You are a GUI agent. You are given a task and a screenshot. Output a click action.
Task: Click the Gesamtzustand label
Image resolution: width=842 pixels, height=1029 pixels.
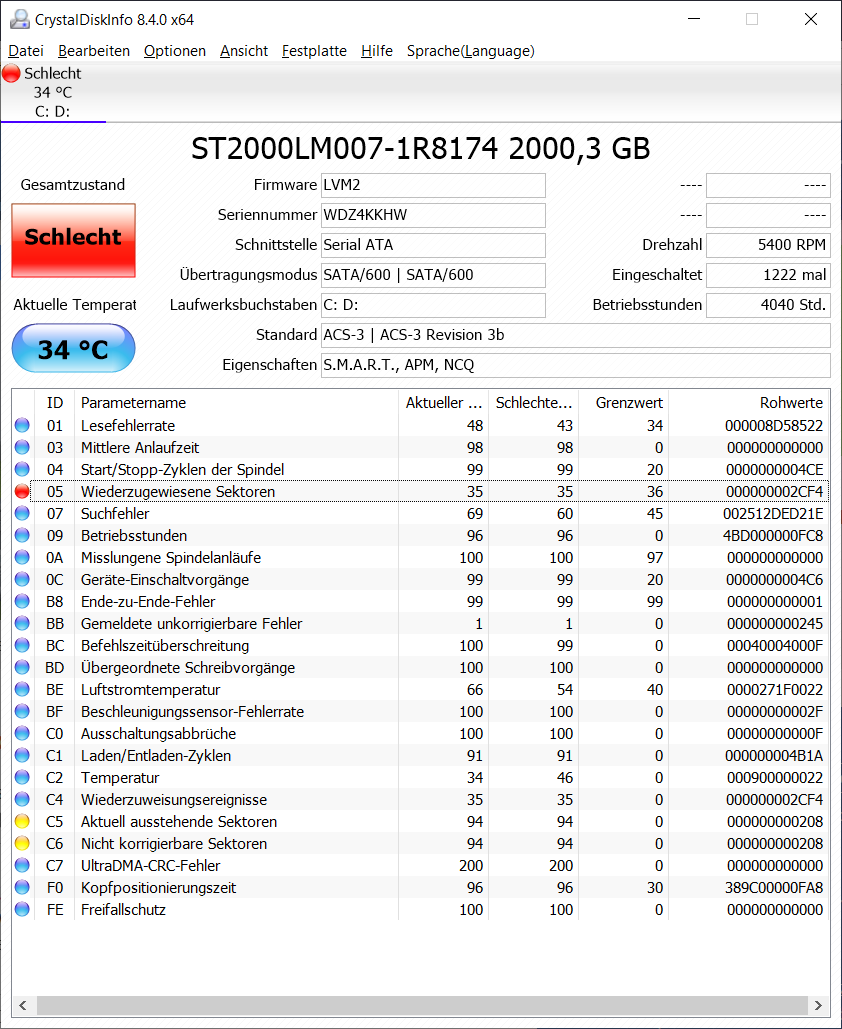click(73, 184)
